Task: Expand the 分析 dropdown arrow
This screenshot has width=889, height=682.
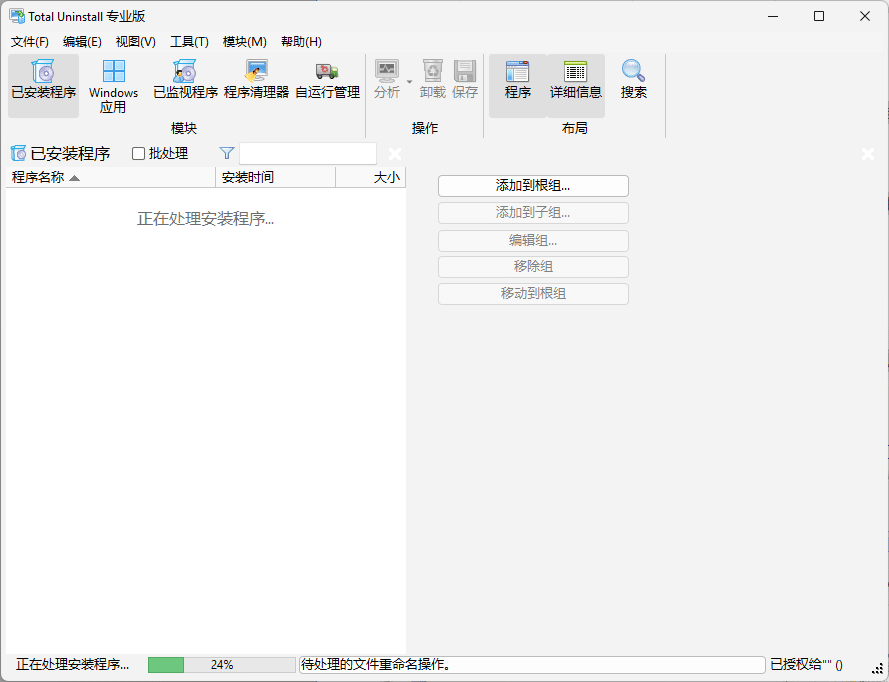Action: coord(409,81)
